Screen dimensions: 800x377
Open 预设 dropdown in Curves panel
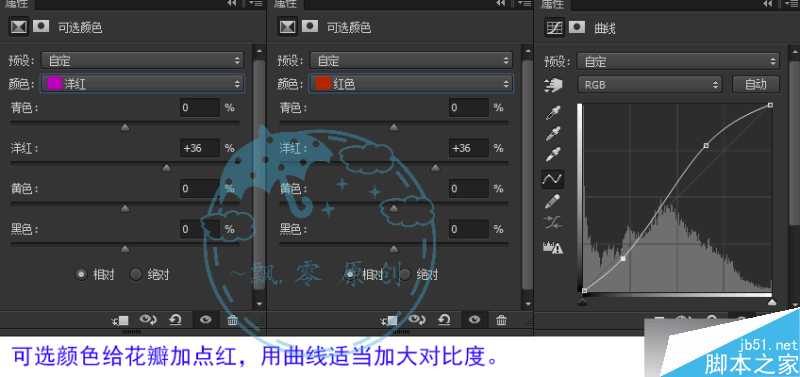point(678,62)
